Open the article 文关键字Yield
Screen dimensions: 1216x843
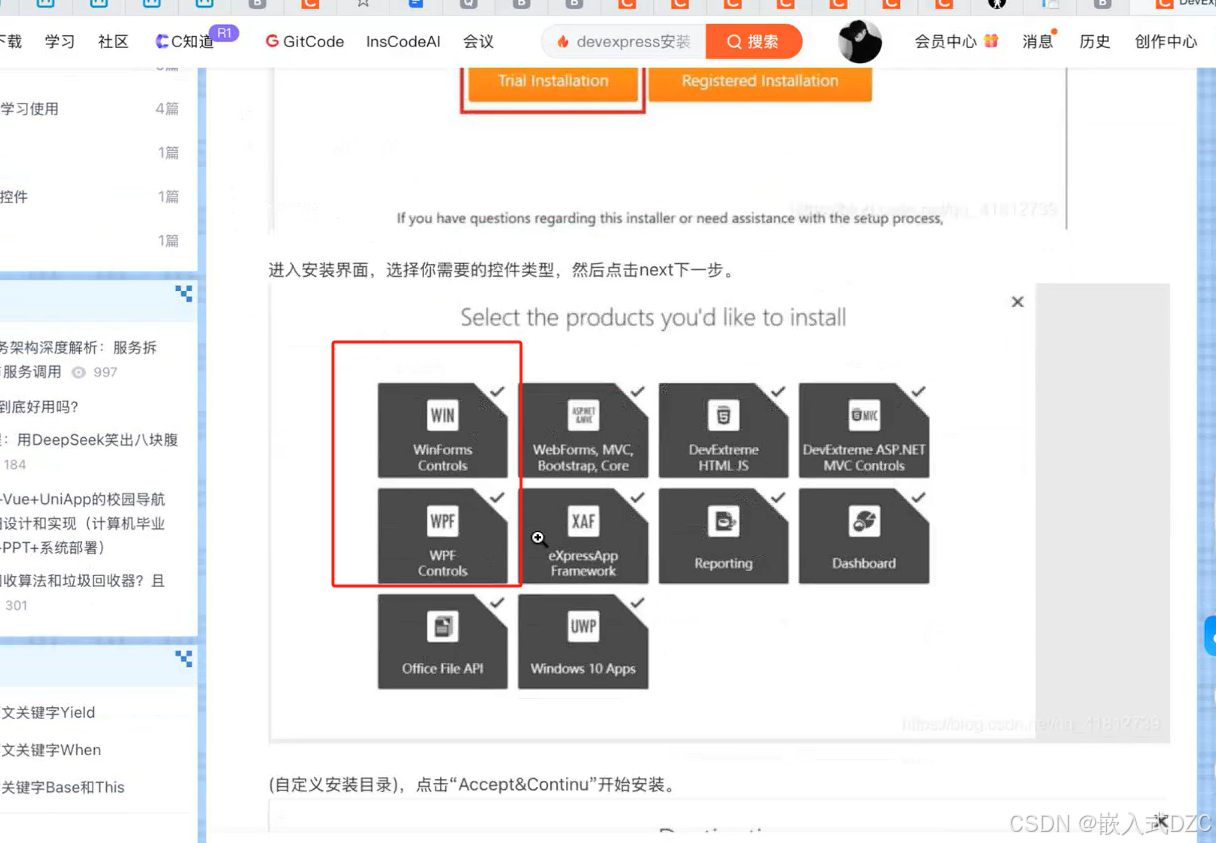(x=48, y=713)
